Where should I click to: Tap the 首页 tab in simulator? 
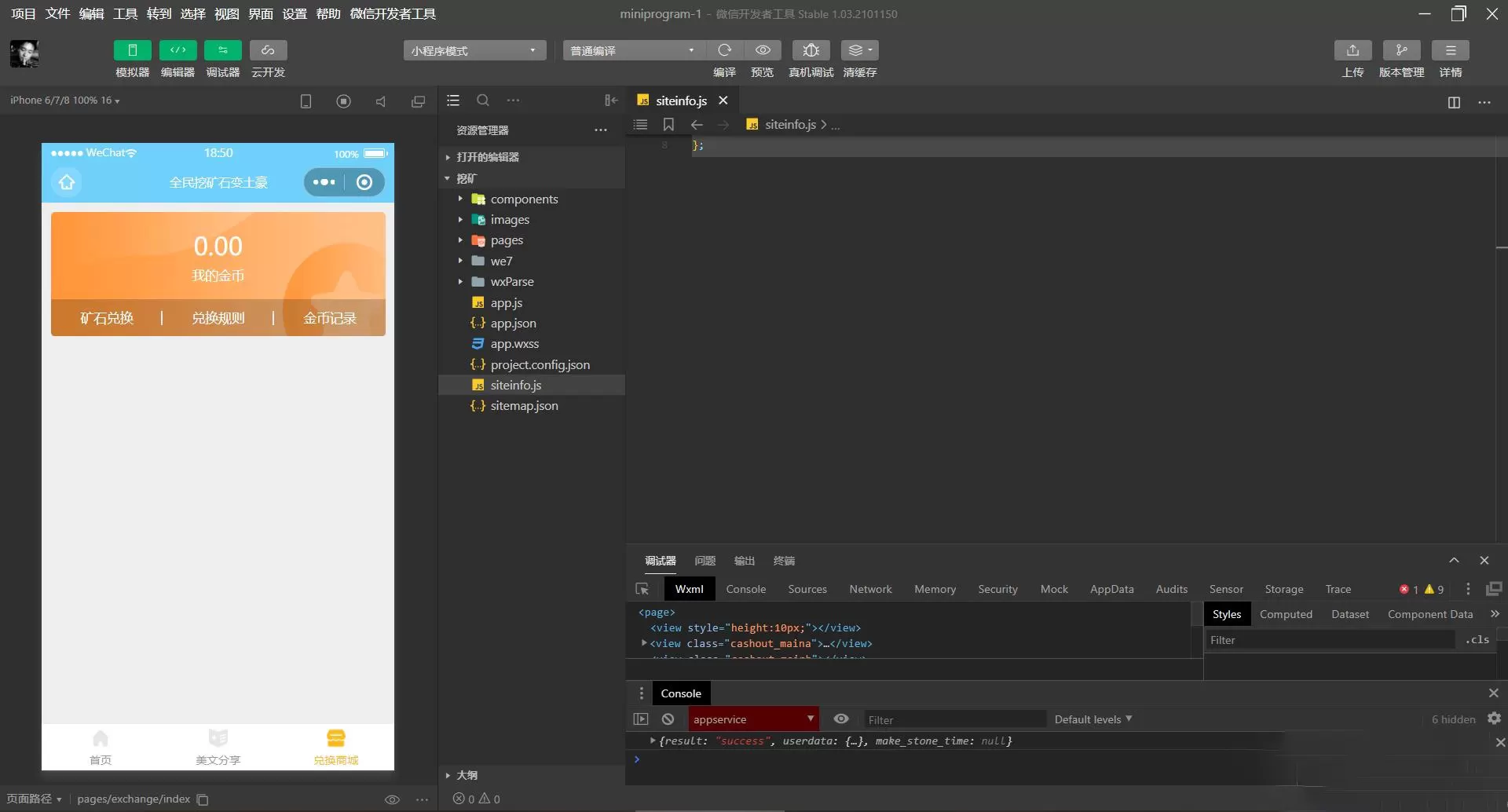[x=101, y=747]
